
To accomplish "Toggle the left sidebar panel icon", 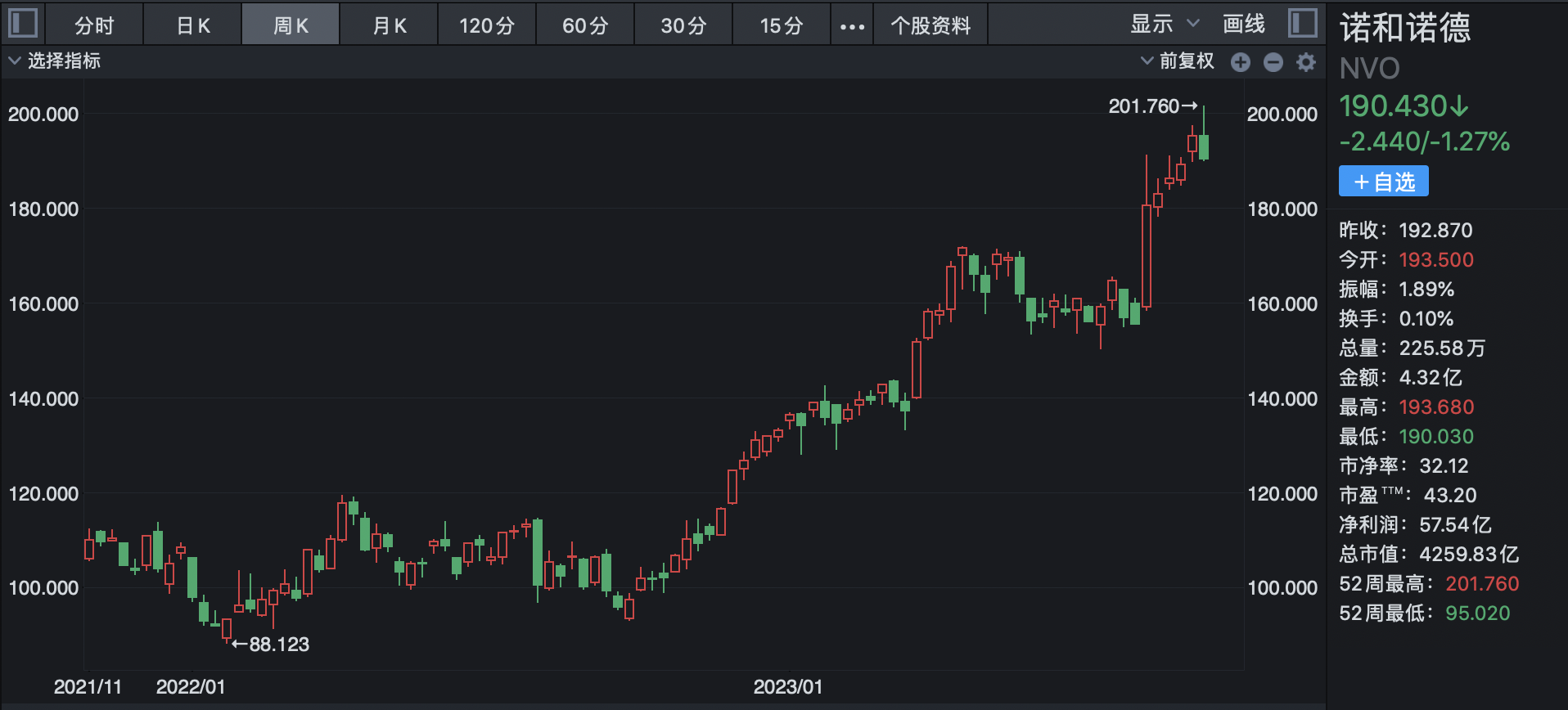I will pos(22,23).
